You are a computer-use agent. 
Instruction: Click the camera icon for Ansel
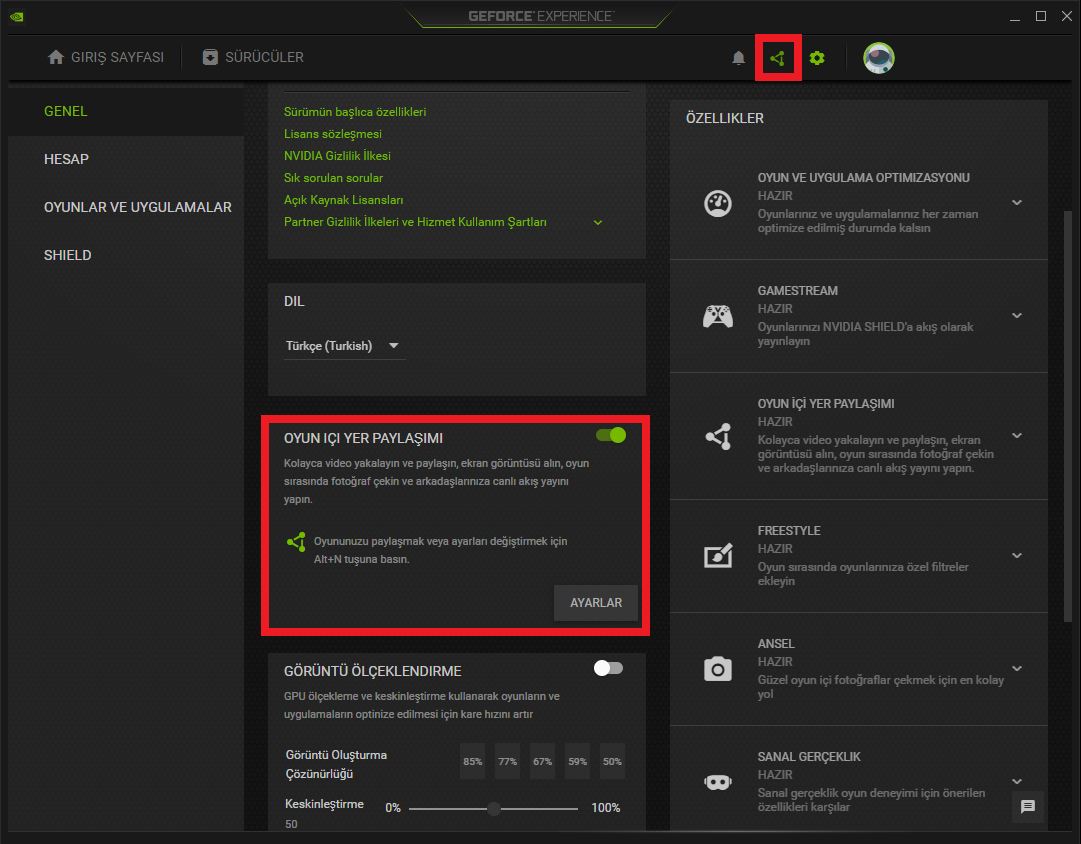pyautogui.click(x=718, y=669)
